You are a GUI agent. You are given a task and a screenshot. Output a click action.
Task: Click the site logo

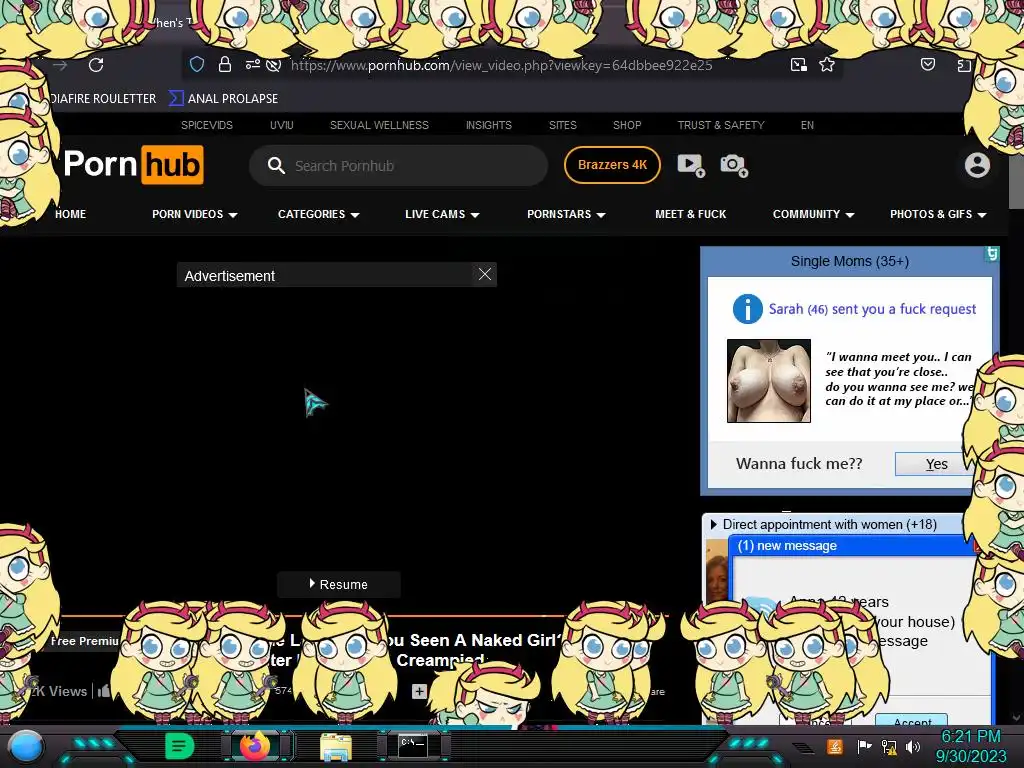(134, 165)
